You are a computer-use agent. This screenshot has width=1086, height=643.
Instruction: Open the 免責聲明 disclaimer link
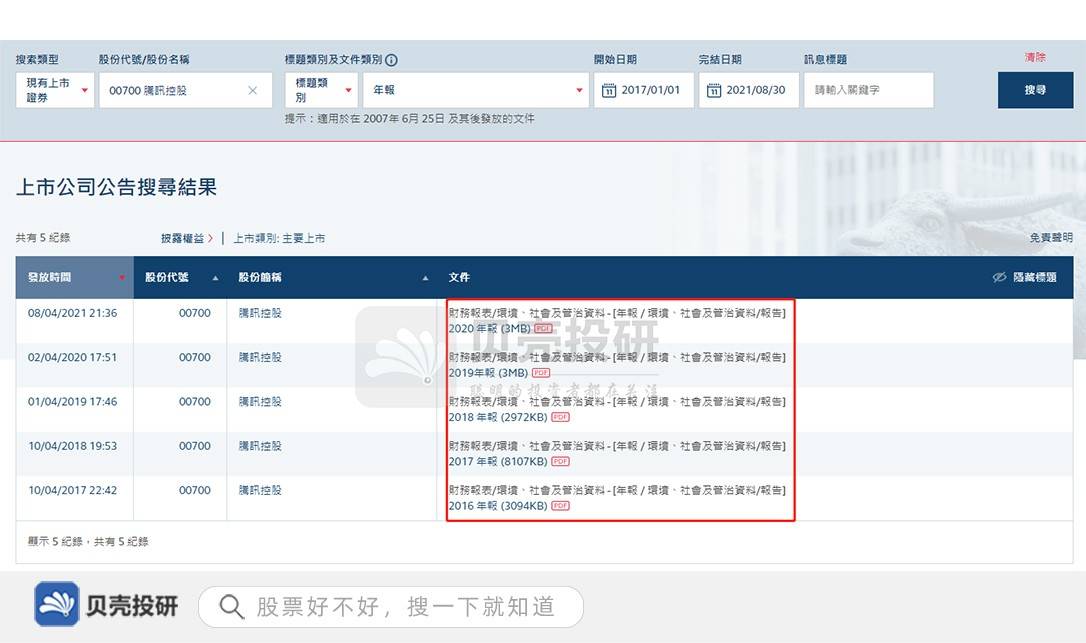(1051, 238)
